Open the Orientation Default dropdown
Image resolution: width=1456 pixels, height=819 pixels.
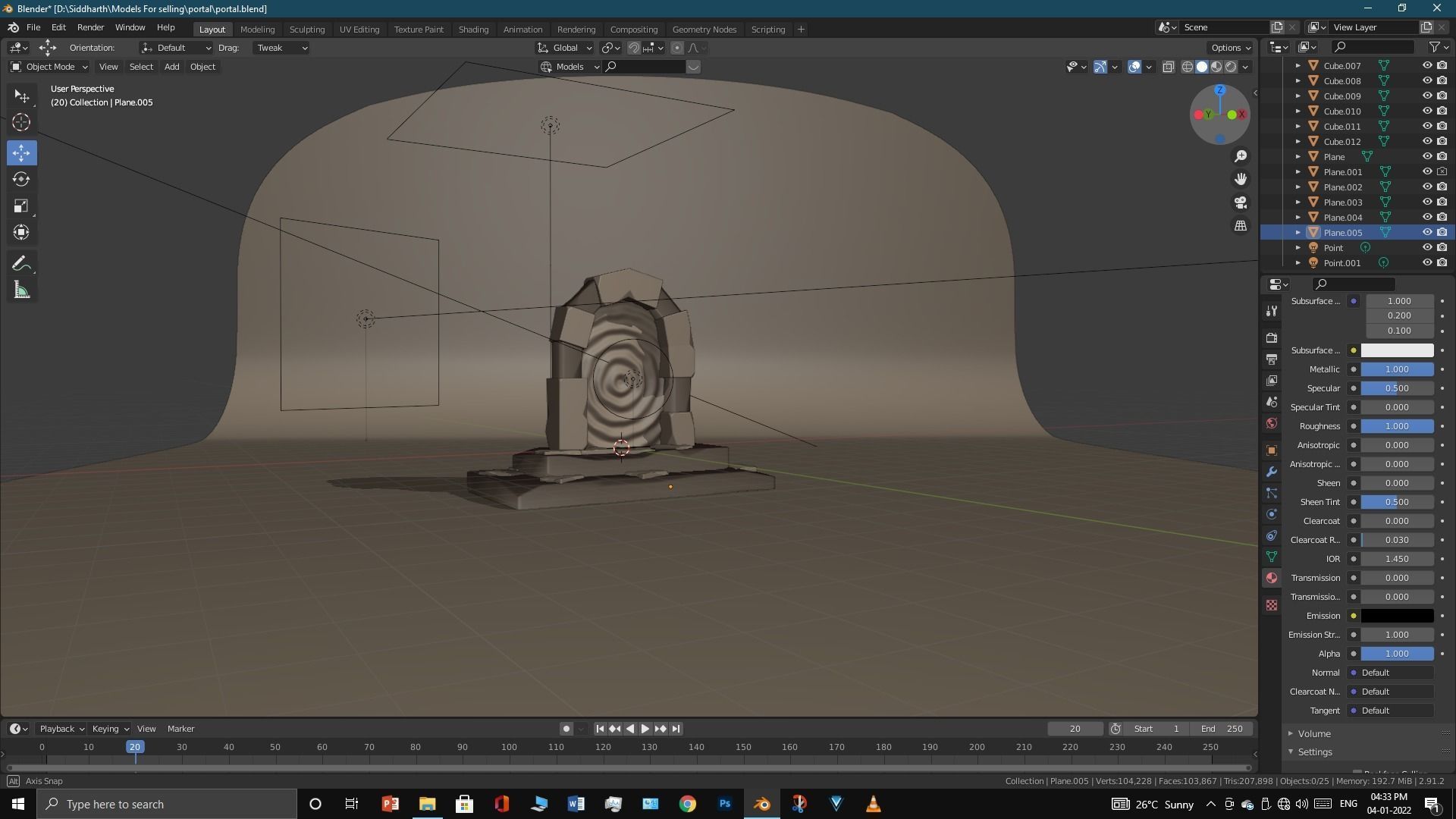[x=177, y=48]
